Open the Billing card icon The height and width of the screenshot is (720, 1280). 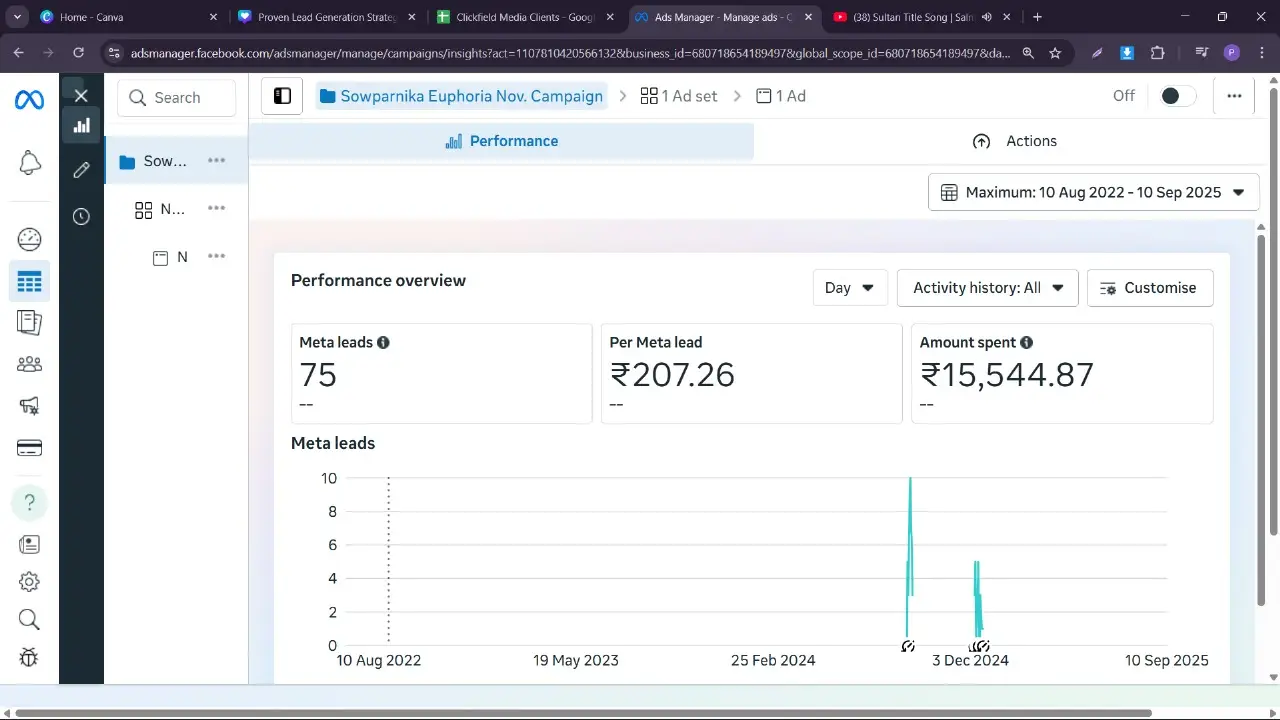point(29,447)
